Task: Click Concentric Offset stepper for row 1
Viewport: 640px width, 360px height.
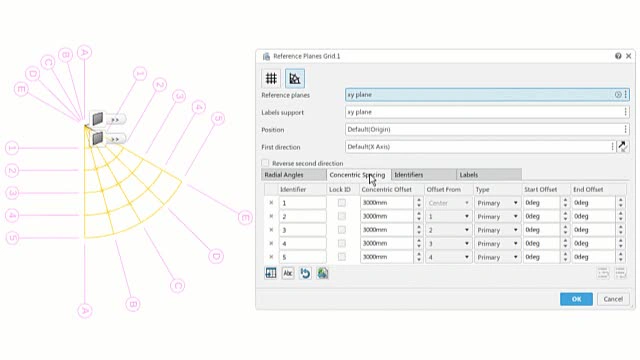Action: pos(419,203)
